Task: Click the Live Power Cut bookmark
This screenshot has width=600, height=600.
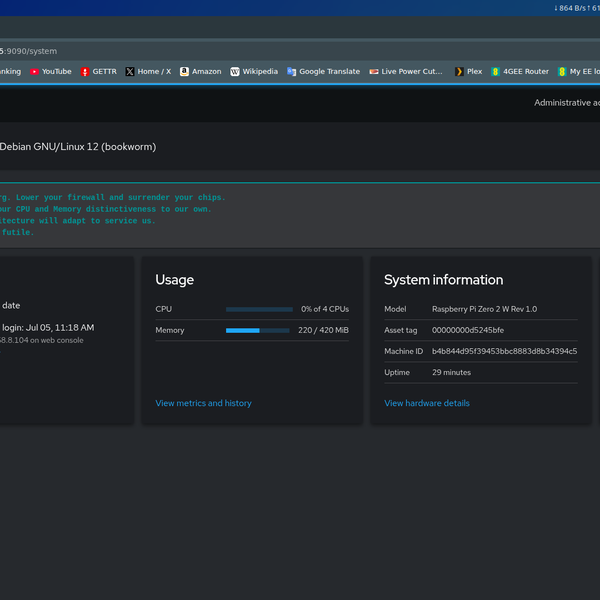Action: 405,72
